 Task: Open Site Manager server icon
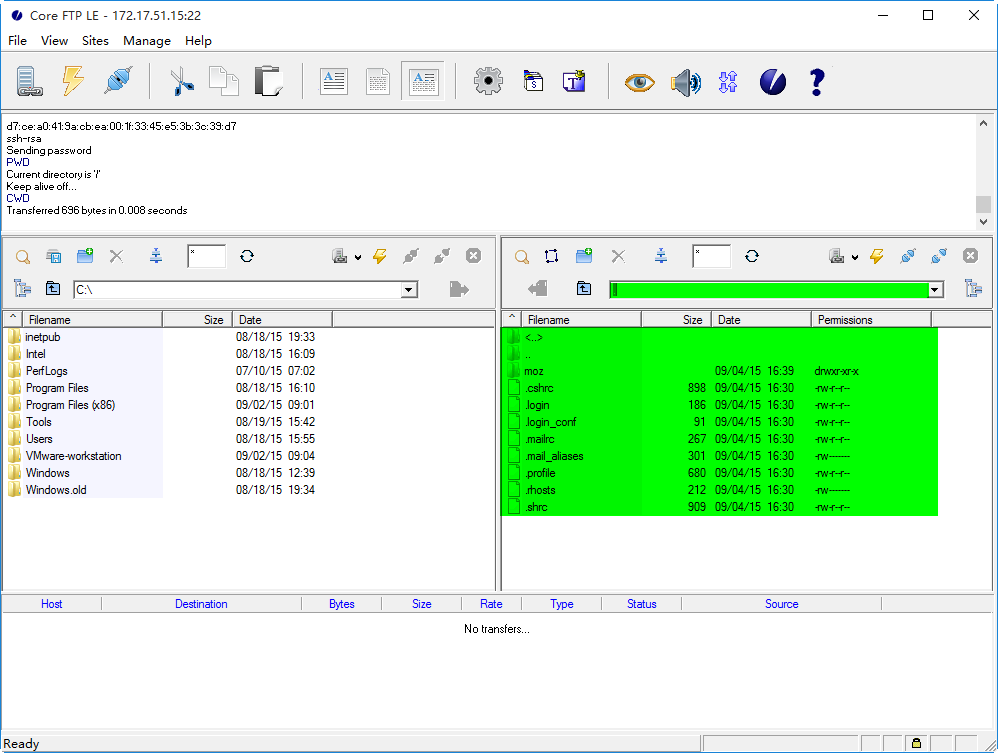(x=29, y=81)
